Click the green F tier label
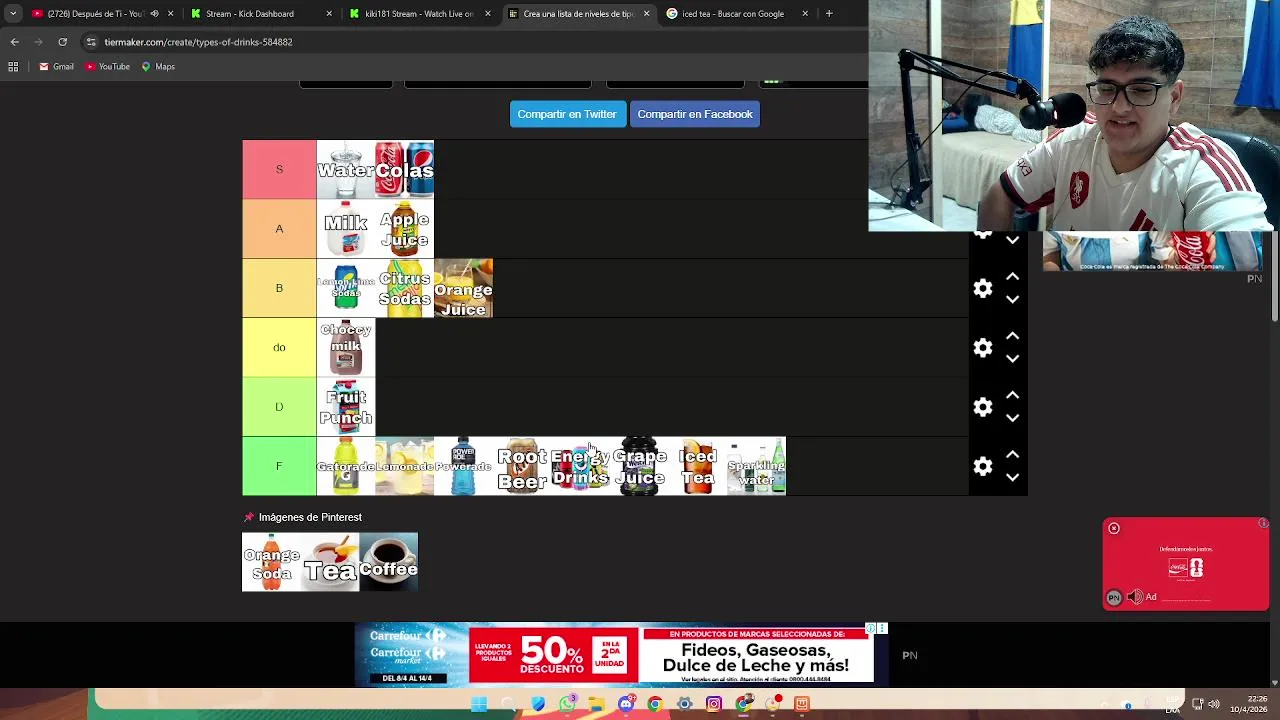1280x720 pixels. click(279, 466)
